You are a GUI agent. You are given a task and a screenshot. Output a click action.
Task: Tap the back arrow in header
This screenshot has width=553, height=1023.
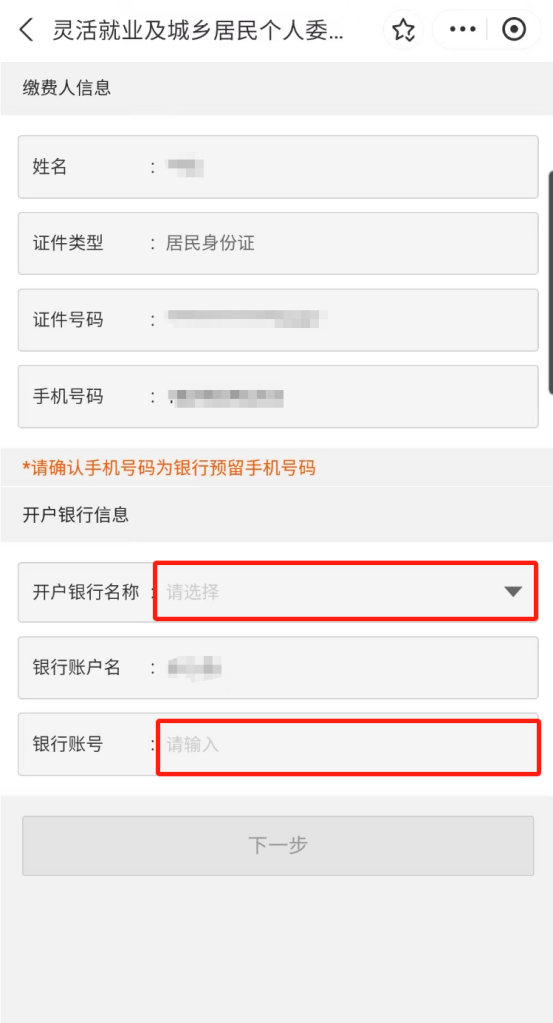[26, 30]
